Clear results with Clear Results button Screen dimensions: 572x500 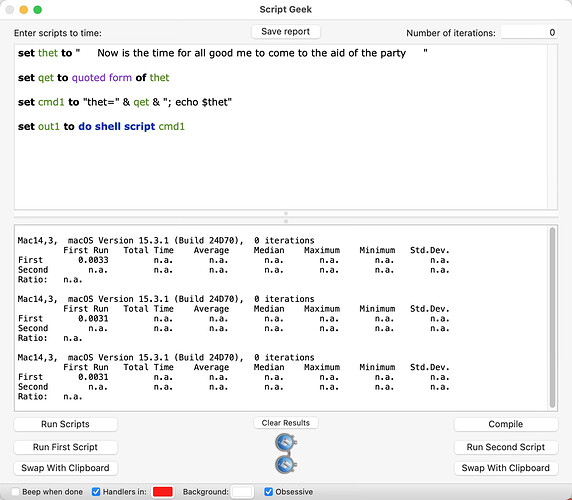286,423
